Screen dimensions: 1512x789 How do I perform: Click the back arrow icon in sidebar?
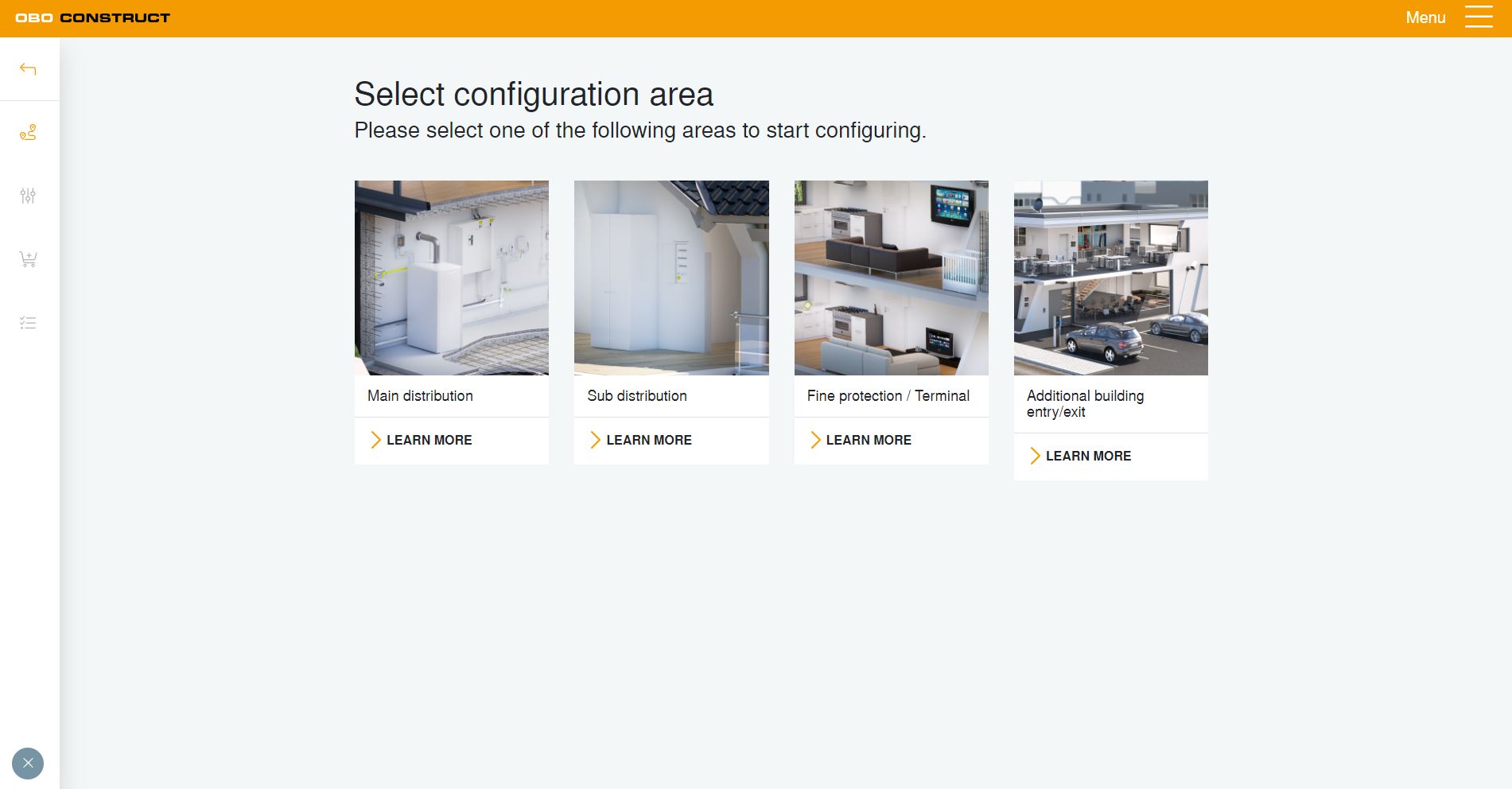click(28, 69)
